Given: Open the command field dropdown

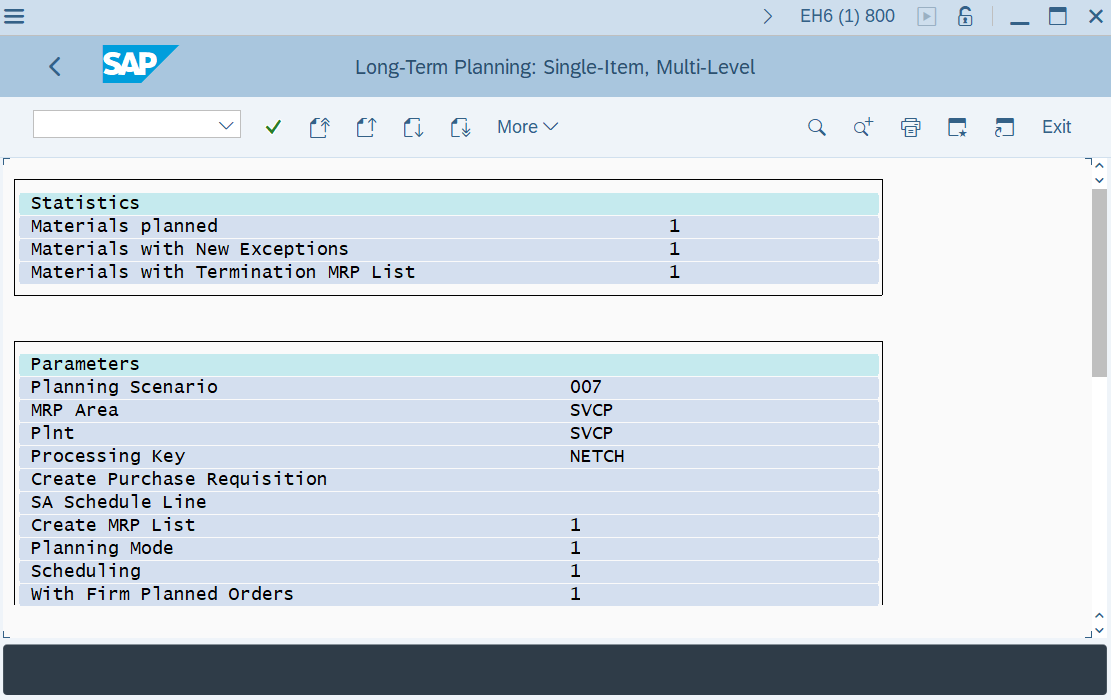Looking at the screenshot, I should click(228, 123).
